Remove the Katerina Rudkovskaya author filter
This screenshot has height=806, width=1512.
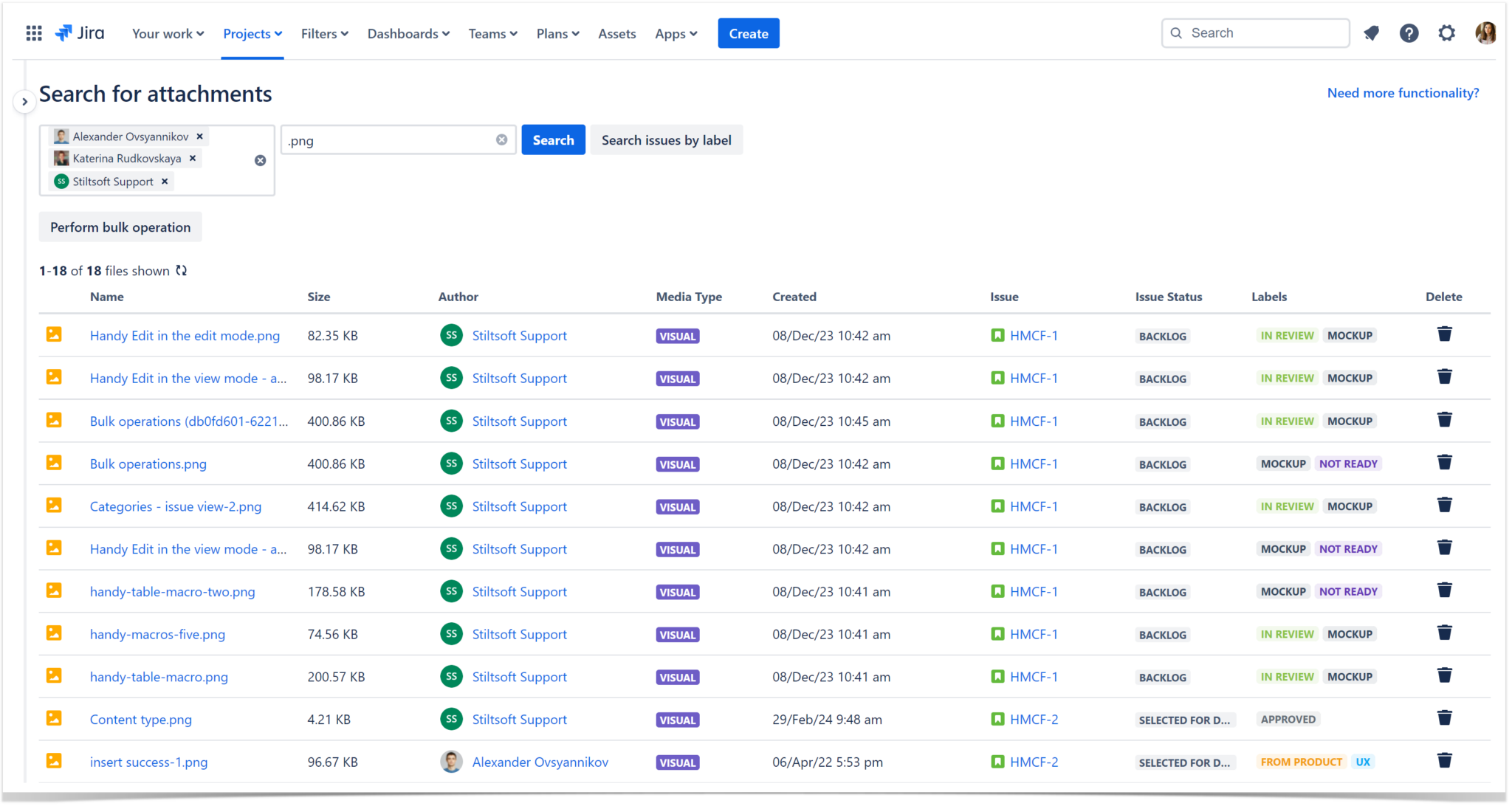click(x=191, y=158)
